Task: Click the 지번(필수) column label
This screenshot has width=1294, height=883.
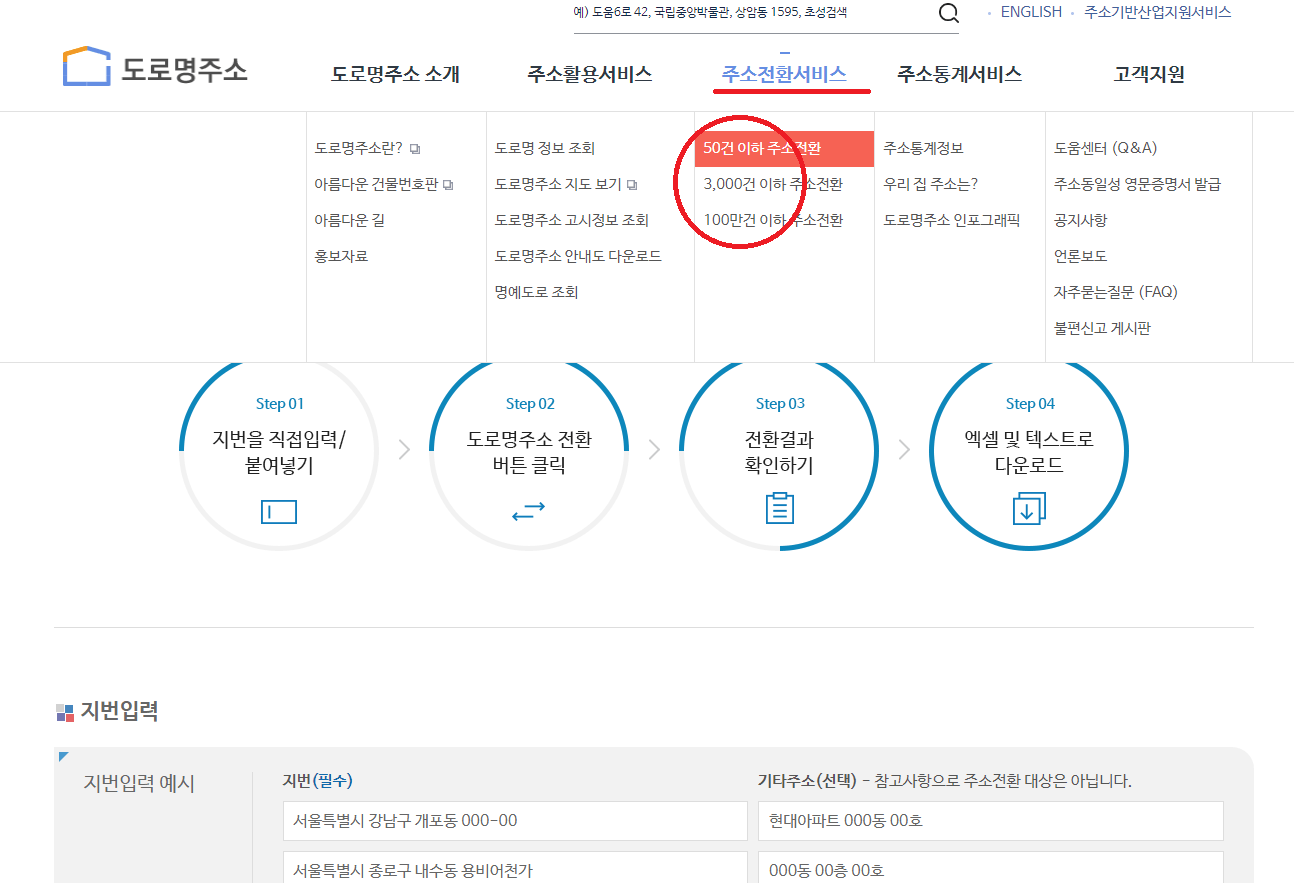Action: coord(318,781)
